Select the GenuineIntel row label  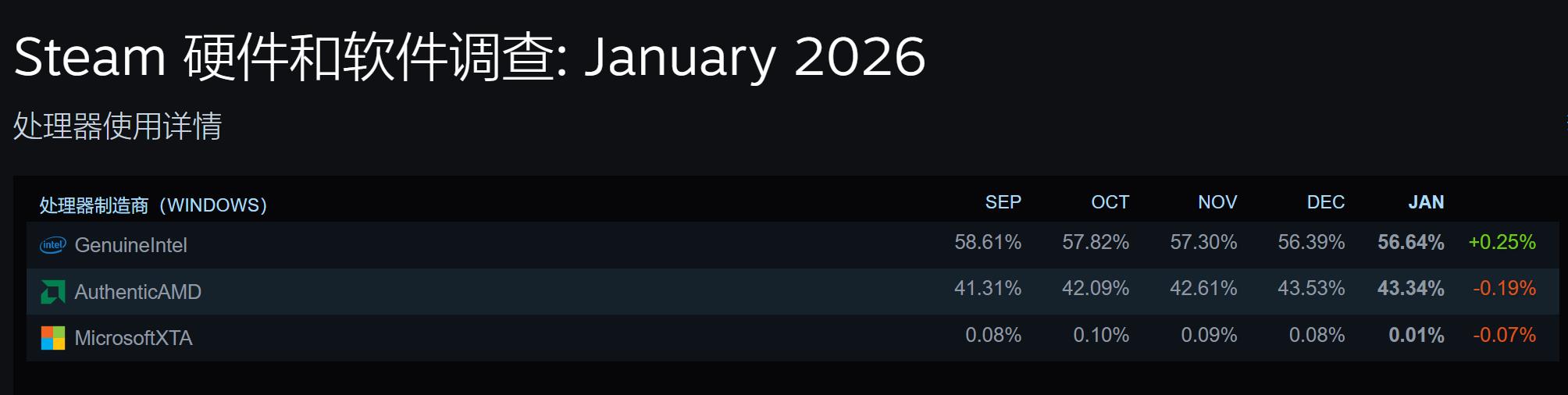click(130, 245)
